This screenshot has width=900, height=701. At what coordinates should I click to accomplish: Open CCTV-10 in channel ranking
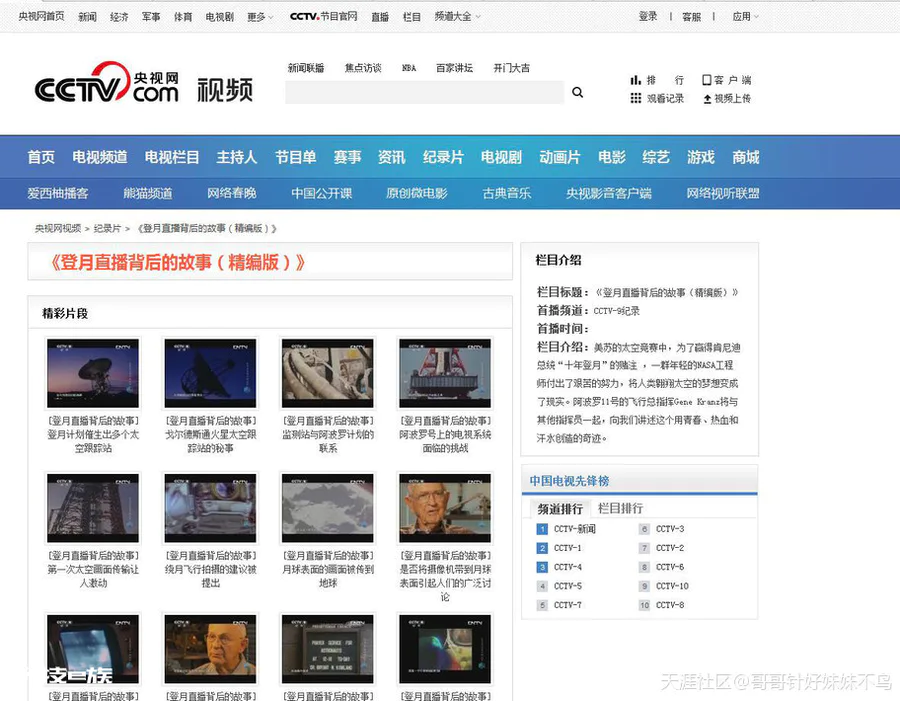click(x=672, y=586)
